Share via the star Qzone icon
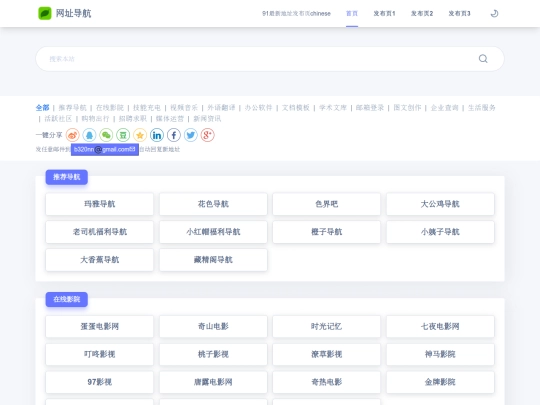This screenshot has width=540, height=405. coord(140,135)
